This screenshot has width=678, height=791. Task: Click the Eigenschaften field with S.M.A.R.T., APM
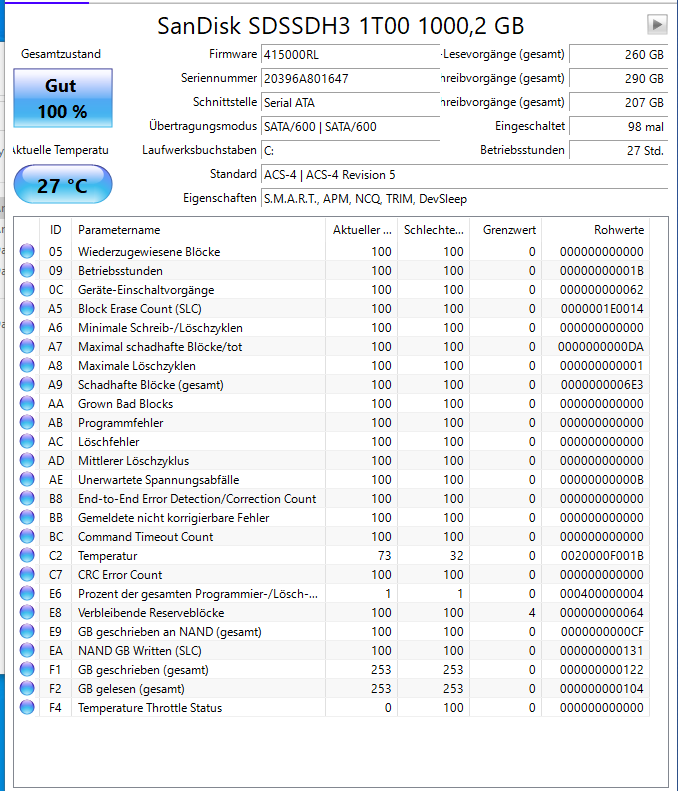(465, 199)
